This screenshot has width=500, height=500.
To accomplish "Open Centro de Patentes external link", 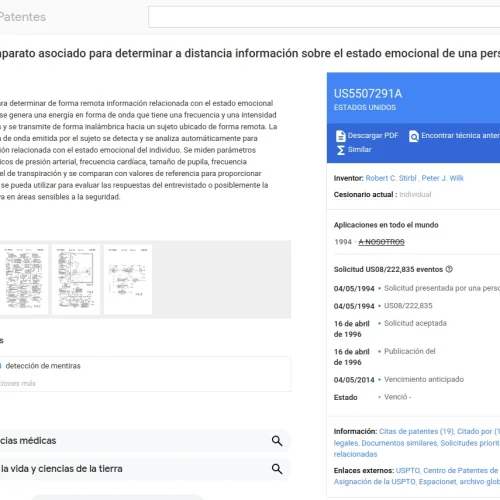I will tap(461, 470).
